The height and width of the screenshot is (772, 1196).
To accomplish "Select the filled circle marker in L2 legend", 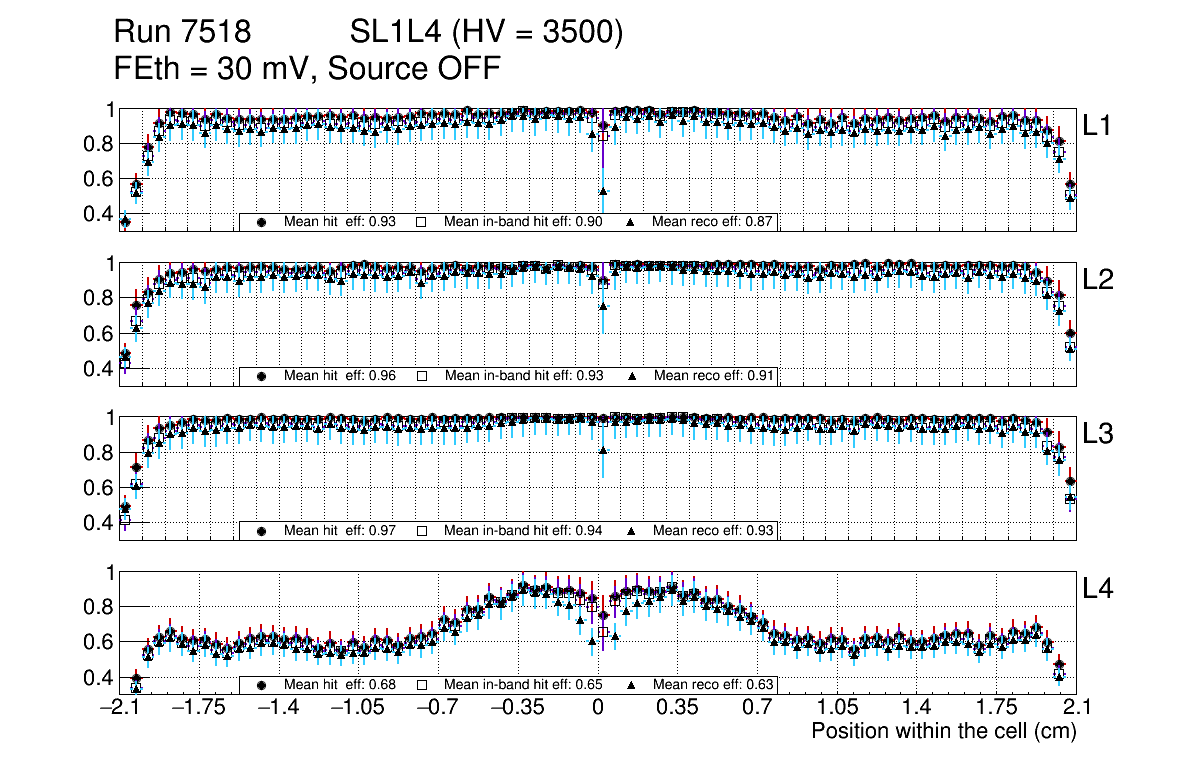I will click(262, 376).
